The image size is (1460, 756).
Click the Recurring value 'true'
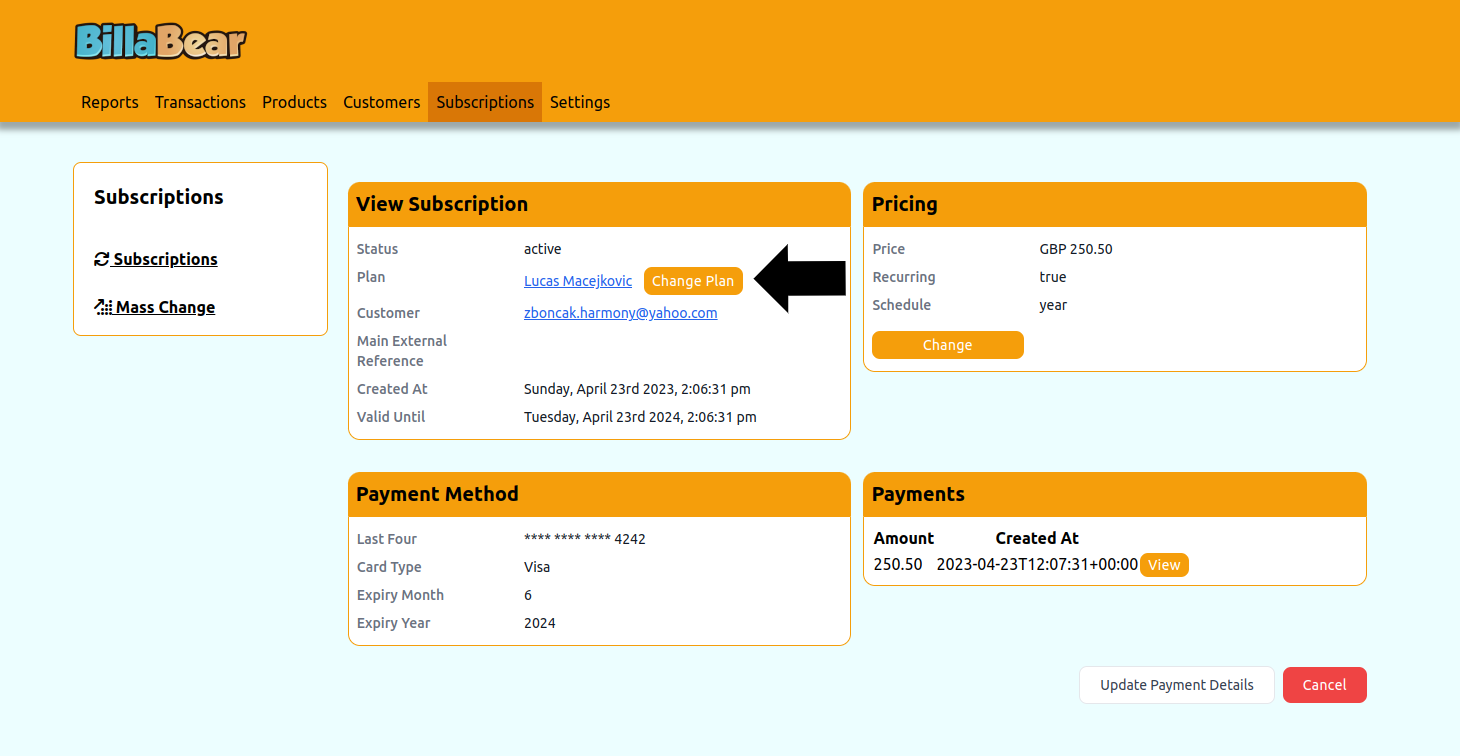[1053, 277]
